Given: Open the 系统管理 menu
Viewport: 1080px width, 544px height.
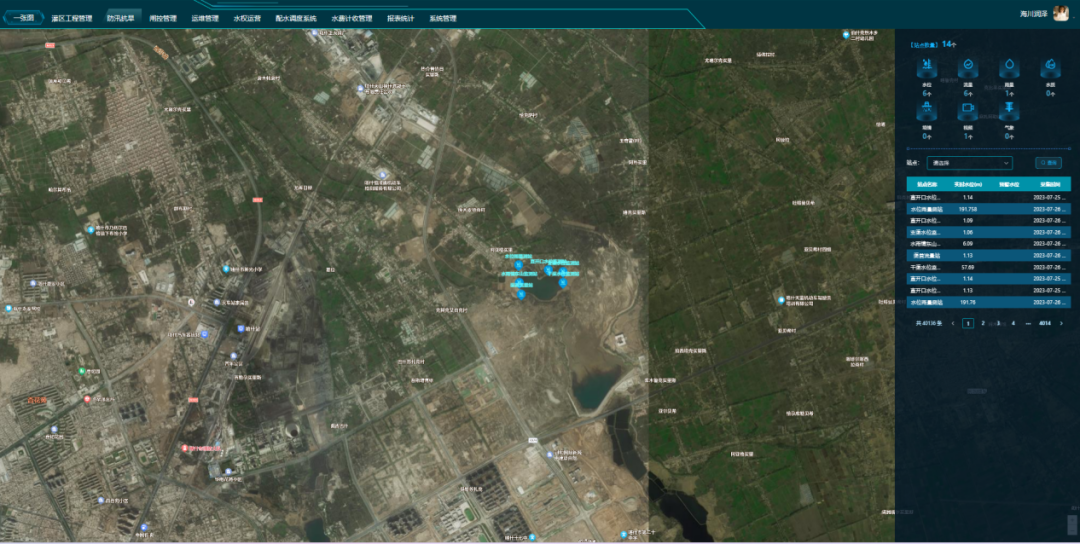Looking at the screenshot, I should pyautogui.click(x=443, y=19).
